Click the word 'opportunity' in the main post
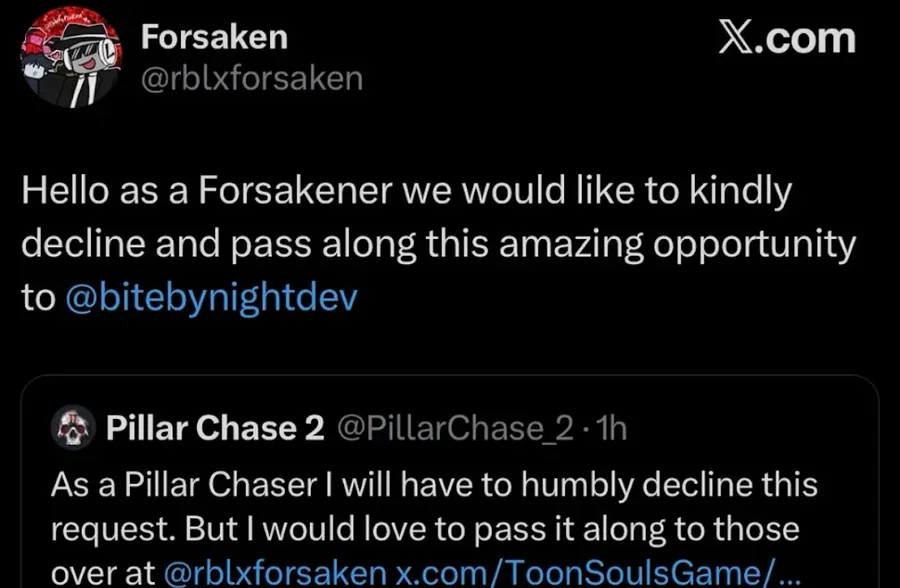This screenshot has height=588, width=900. point(754,246)
